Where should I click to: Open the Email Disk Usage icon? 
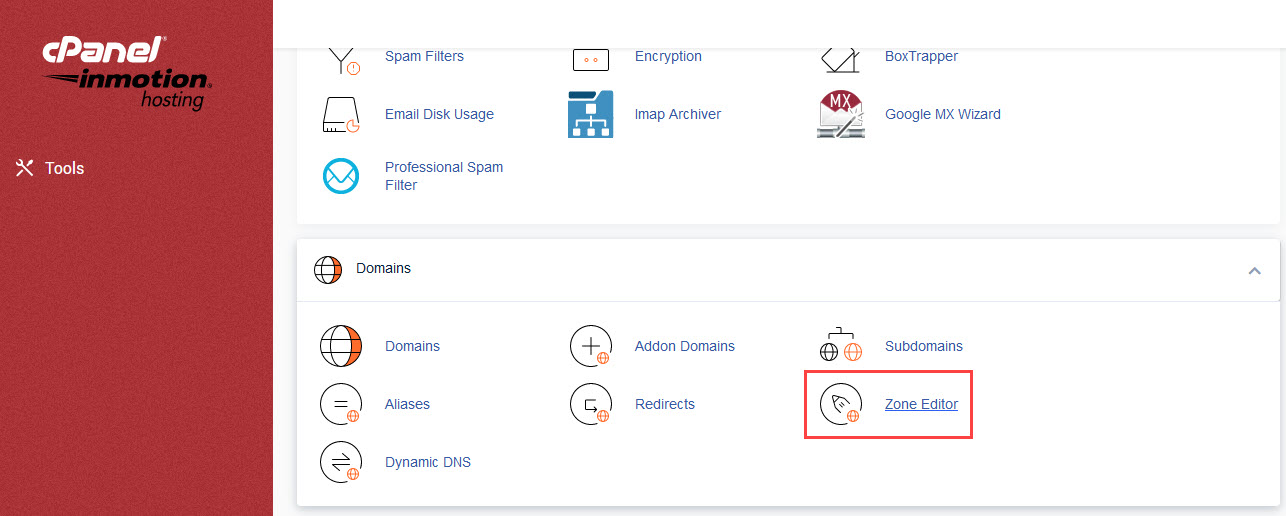(340, 115)
